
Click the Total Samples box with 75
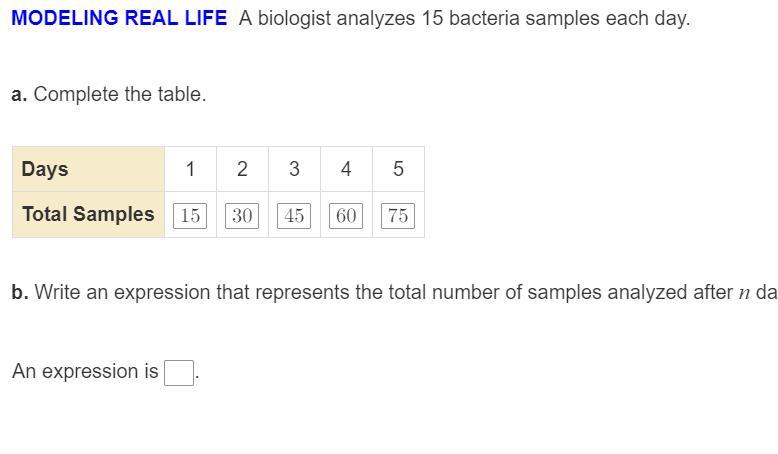398,216
